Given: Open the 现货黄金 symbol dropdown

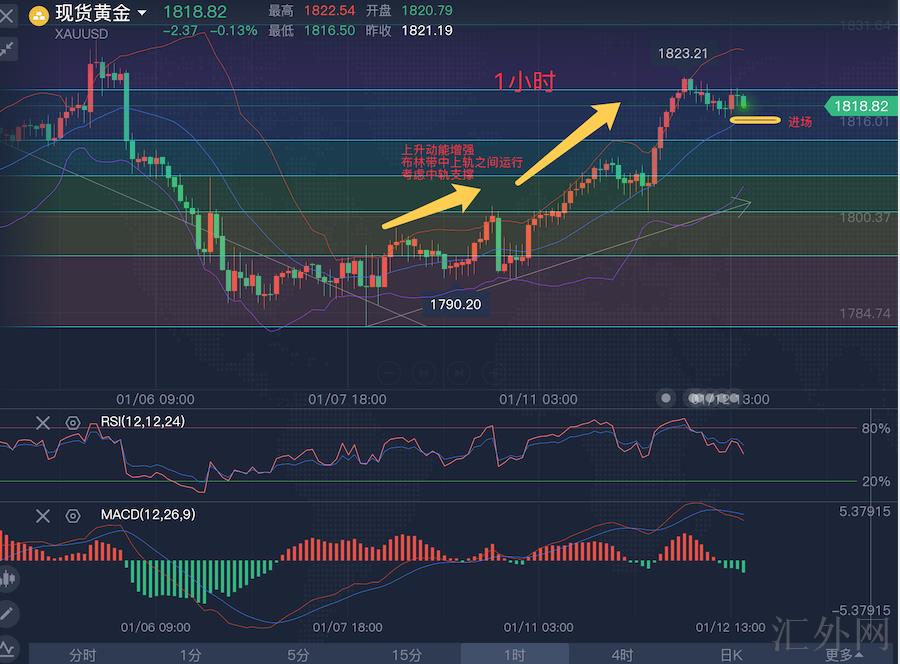Looking at the screenshot, I should 142,13.
